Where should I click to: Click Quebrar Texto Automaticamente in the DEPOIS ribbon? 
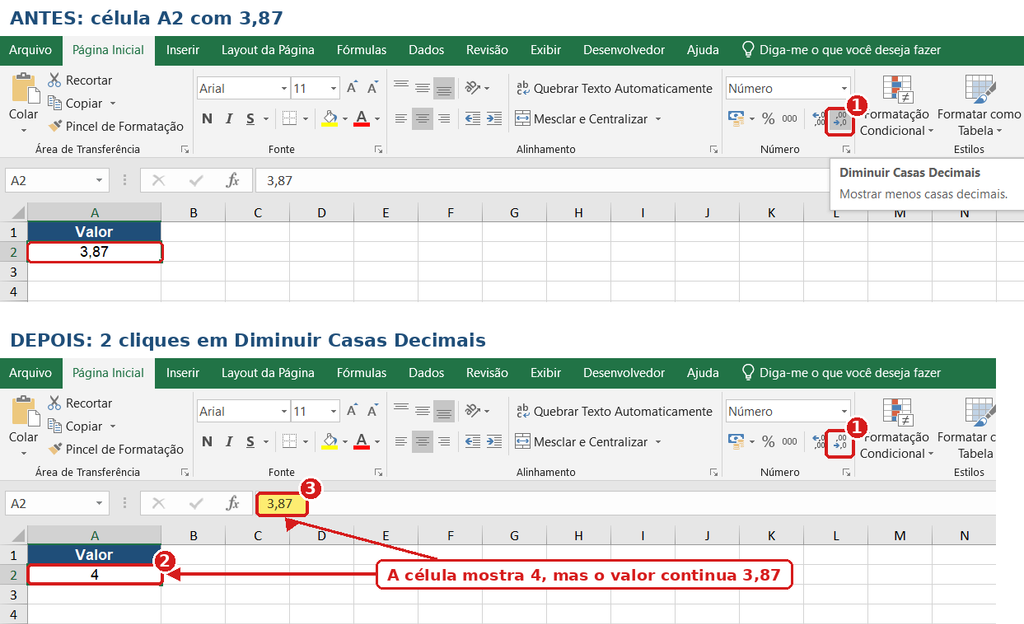pyautogui.click(x=614, y=412)
